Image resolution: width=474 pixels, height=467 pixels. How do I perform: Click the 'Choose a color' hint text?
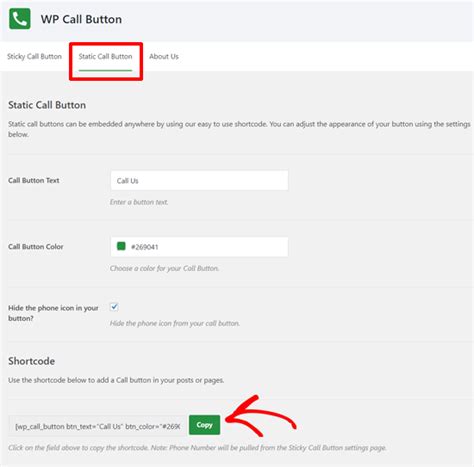click(164, 268)
